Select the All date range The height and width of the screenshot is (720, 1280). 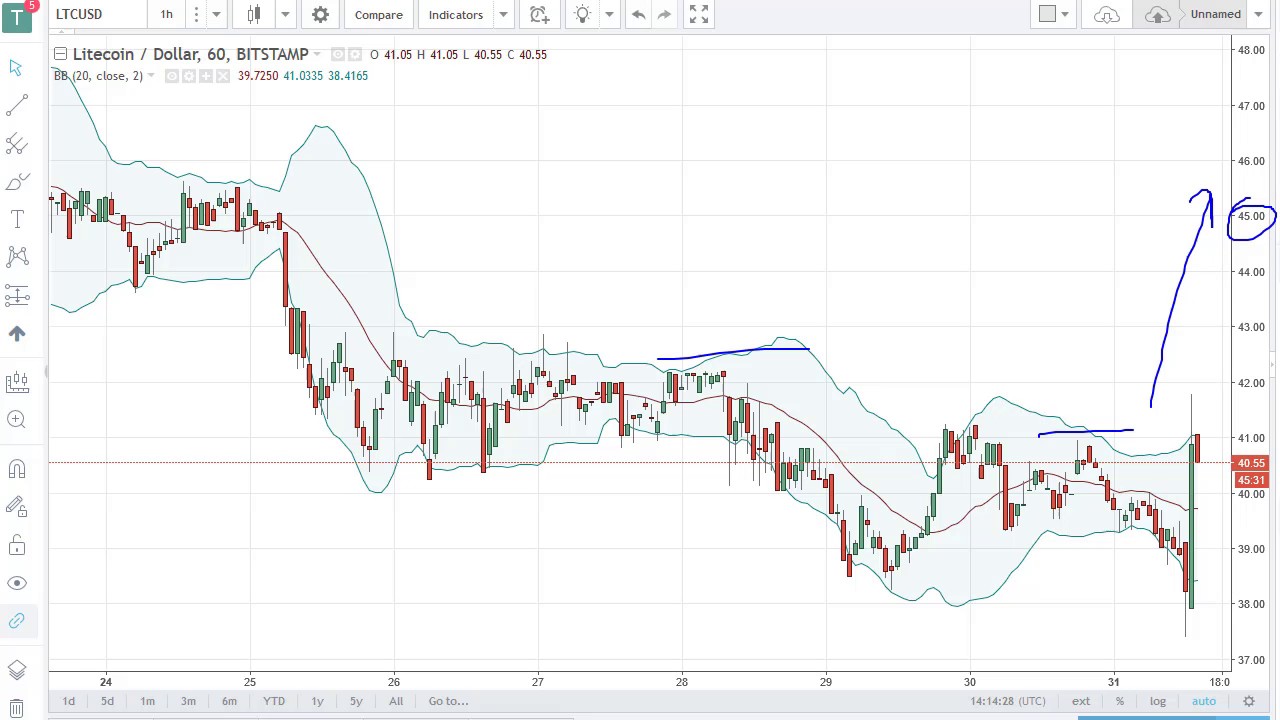coord(396,701)
